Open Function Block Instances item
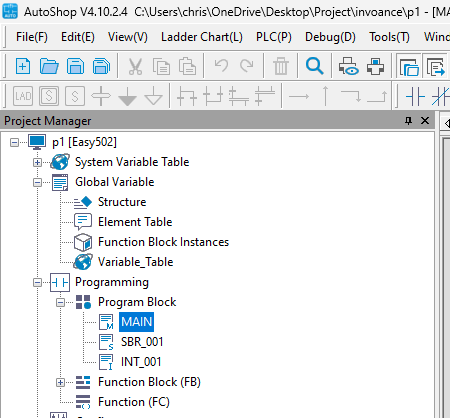 163,242
